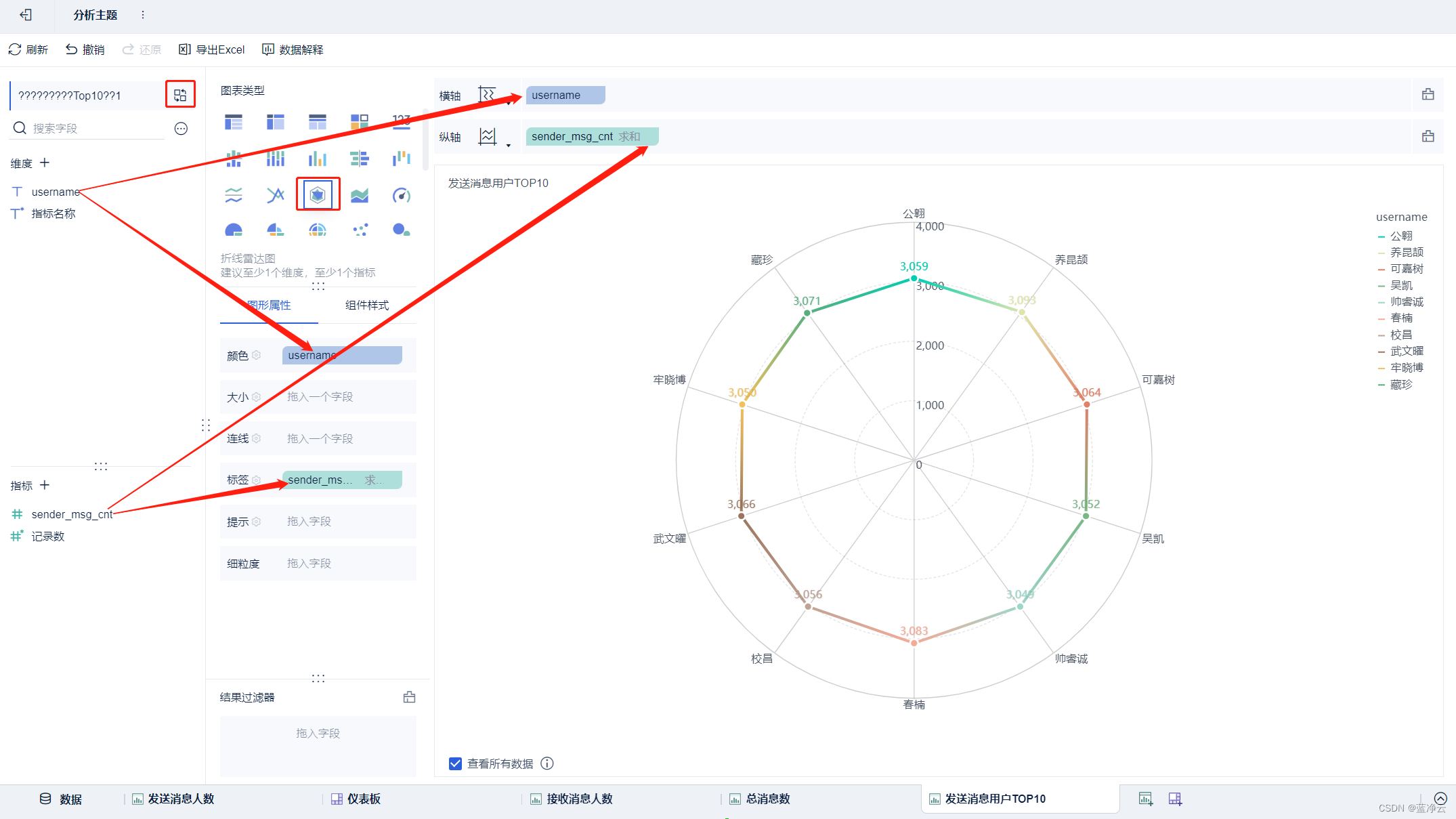Screen dimensions: 1456x819
Task: Click the info icon beside 查看所有数据
Action: coord(547,763)
